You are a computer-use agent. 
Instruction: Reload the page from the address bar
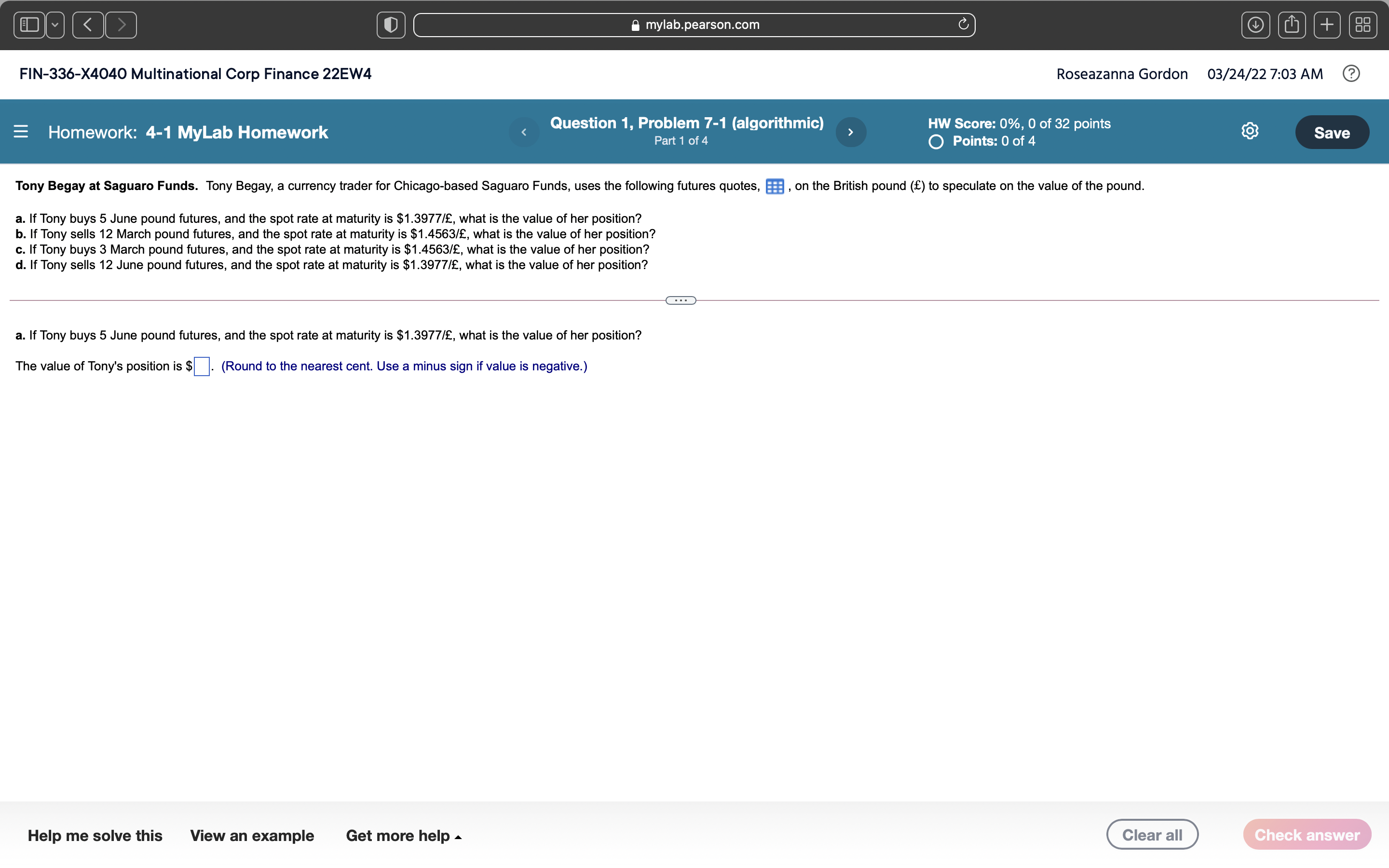(963, 25)
